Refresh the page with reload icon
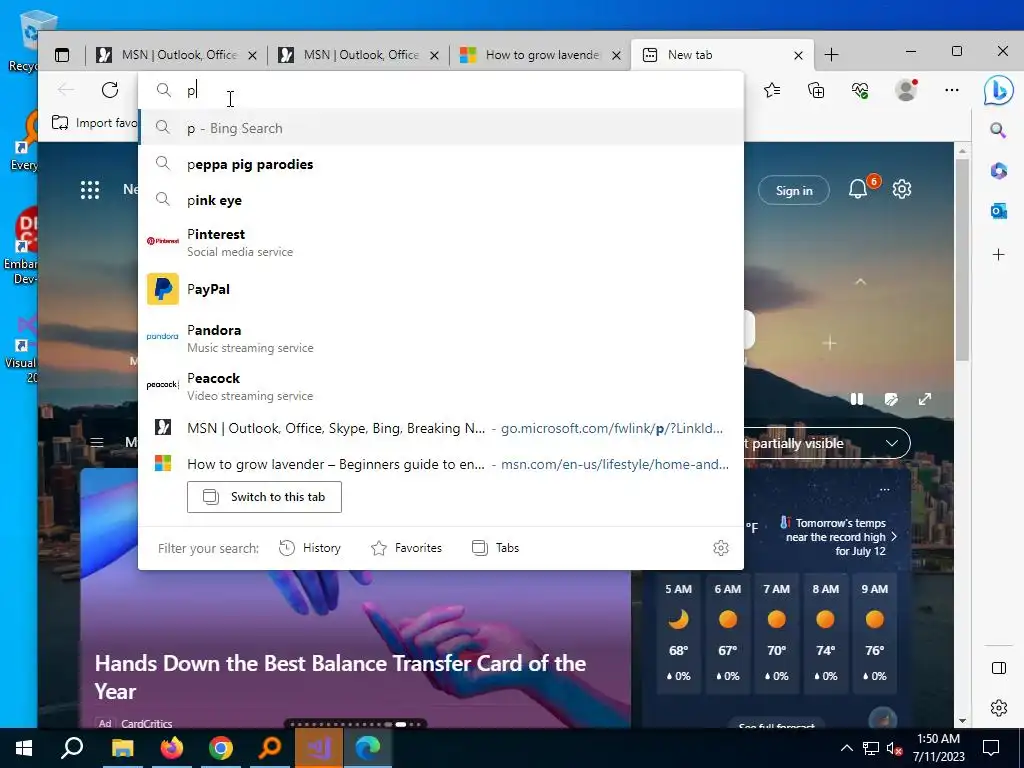1024x768 pixels. tap(110, 90)
